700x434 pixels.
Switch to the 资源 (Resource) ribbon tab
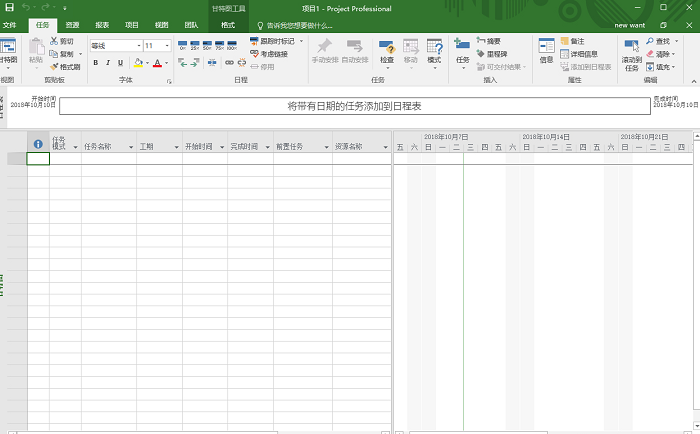click(x=72, y=24)
